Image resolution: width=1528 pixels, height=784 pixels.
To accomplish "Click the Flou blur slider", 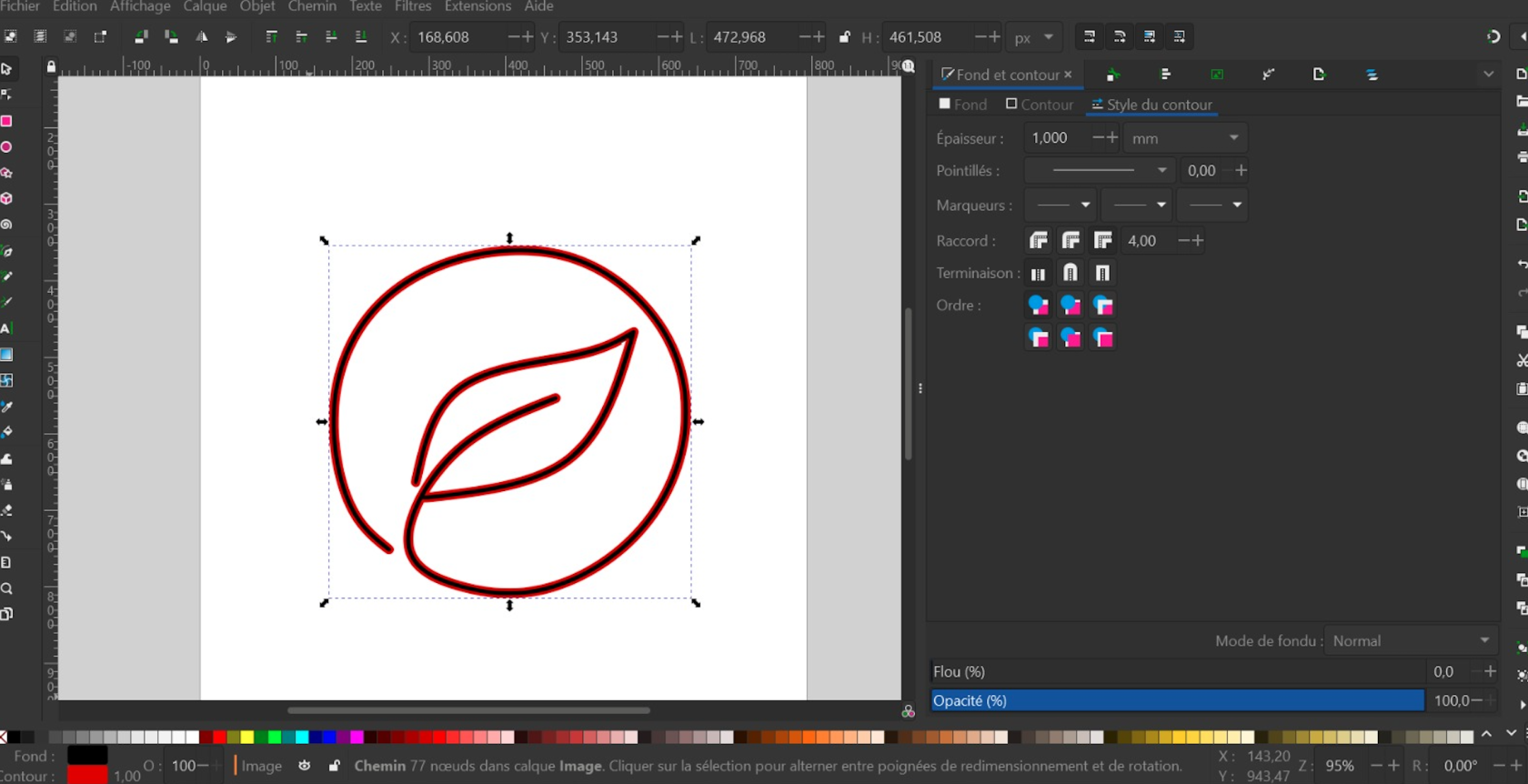I will tap(1178, 671).
